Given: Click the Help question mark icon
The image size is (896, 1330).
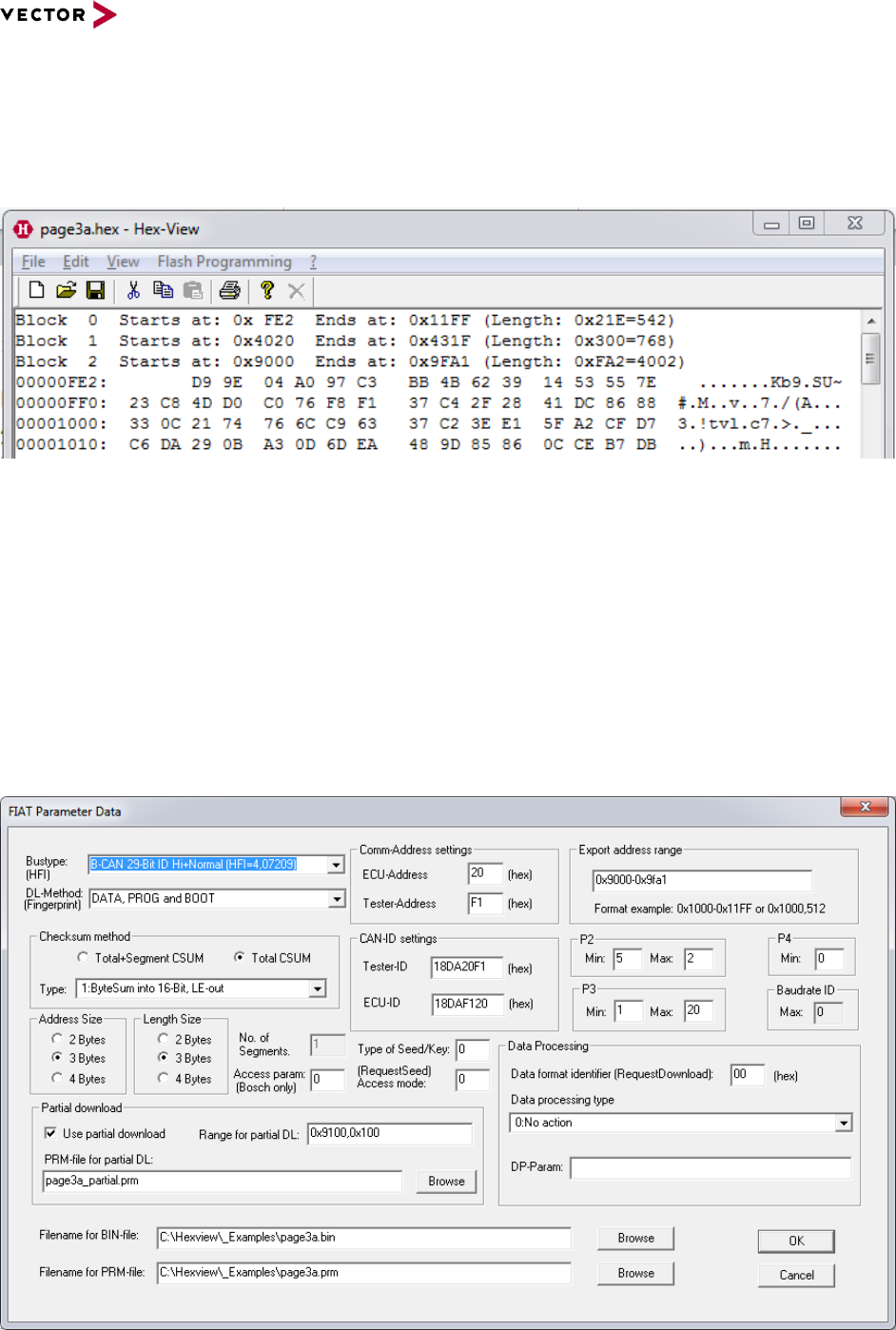Looking at the screenshot, I should coord(267,290).
